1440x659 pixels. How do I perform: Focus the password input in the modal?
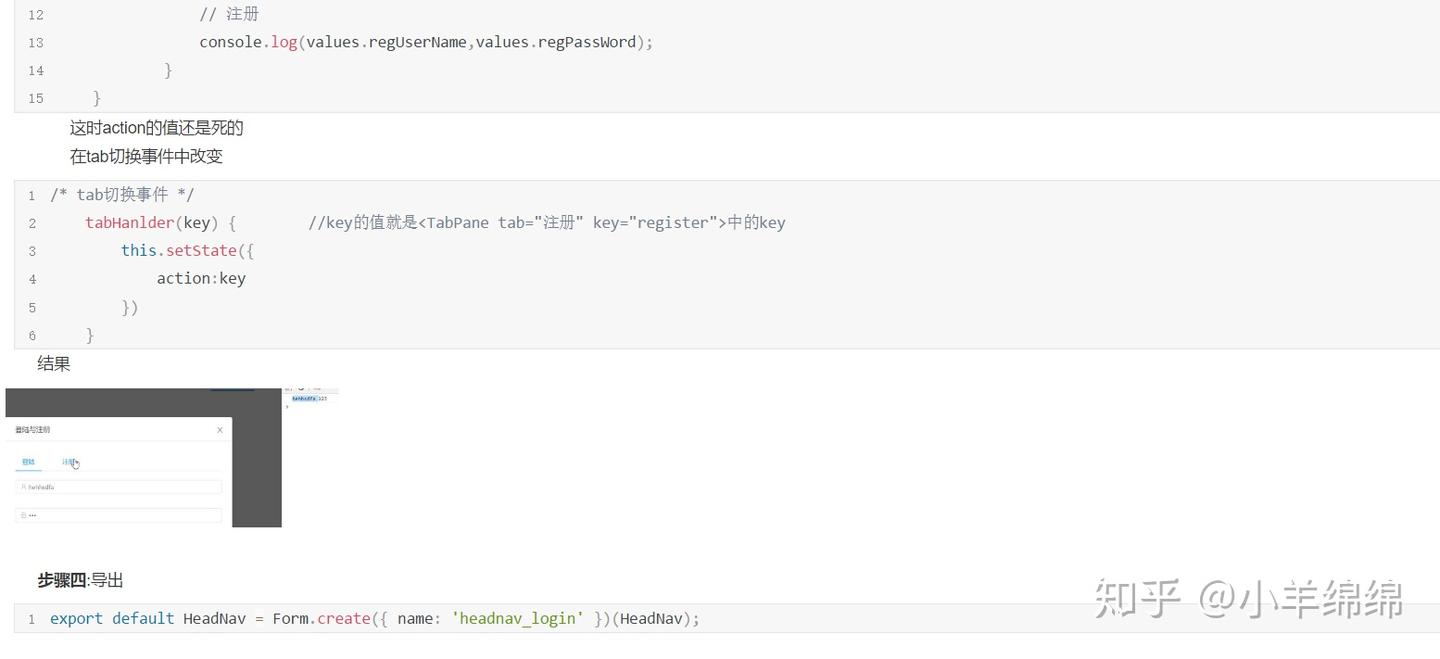coord(120,515)
